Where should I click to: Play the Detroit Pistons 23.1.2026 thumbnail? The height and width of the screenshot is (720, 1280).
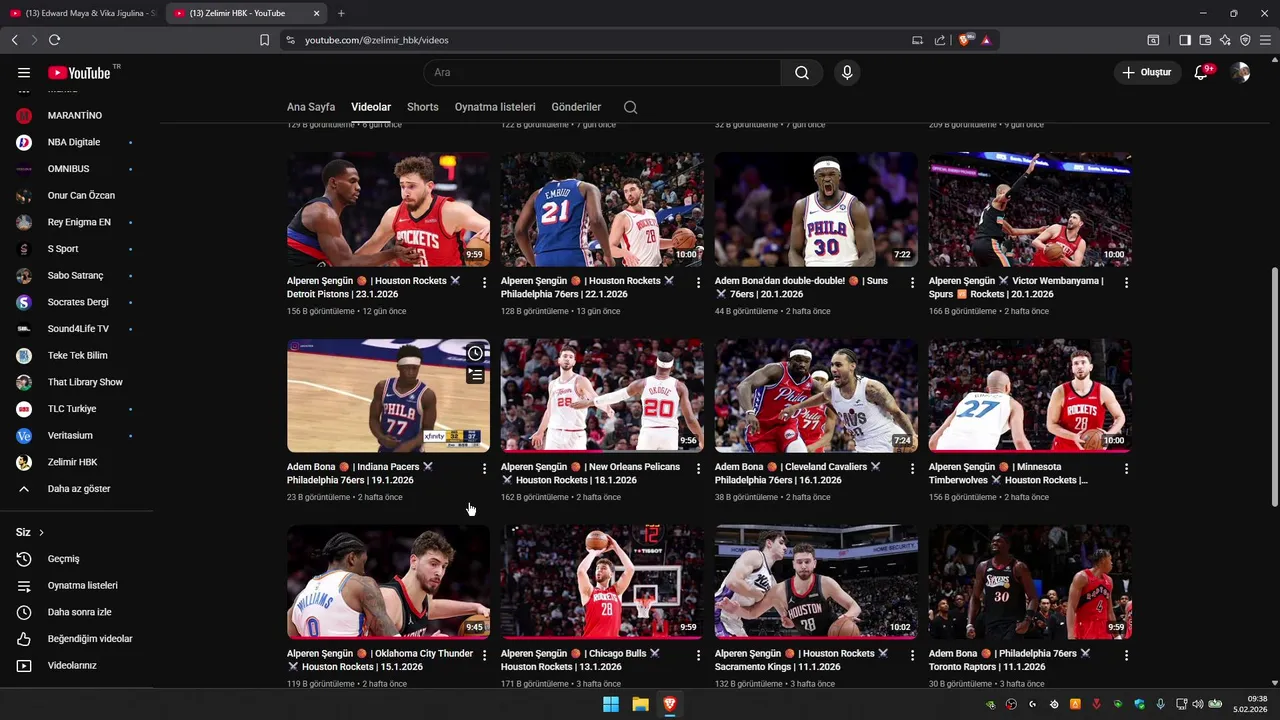pos(388,209)
